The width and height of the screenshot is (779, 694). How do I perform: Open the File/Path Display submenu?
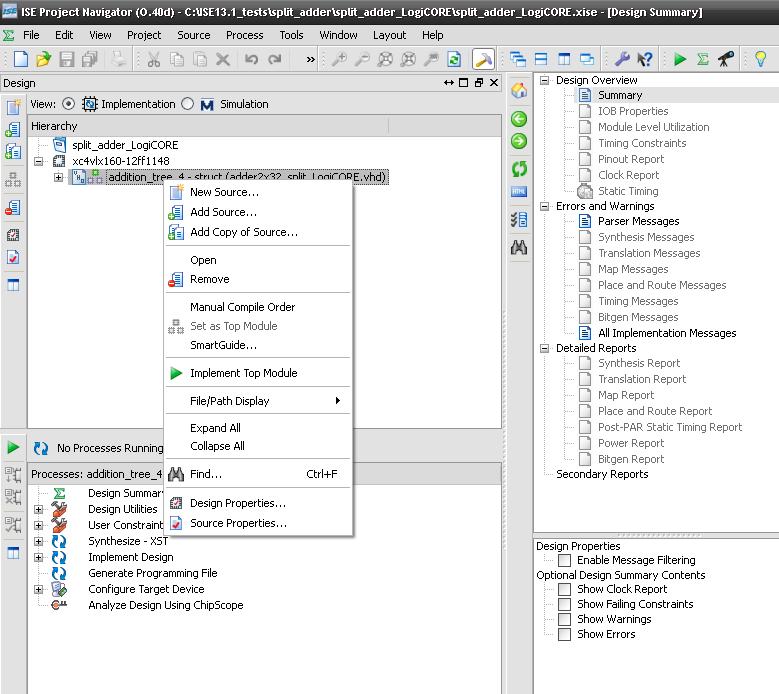258,401
